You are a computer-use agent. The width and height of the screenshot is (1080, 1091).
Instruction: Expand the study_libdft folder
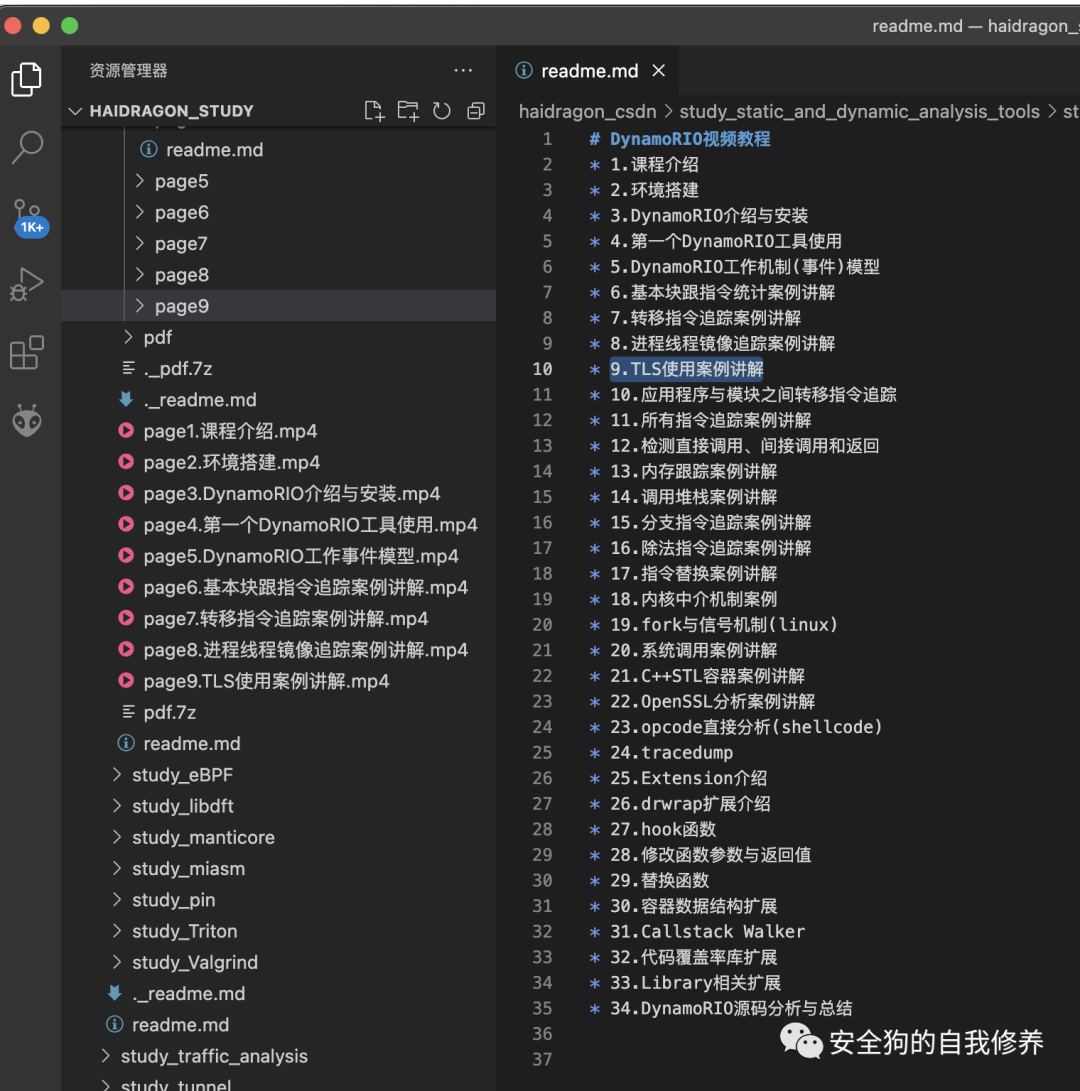click(x=278, y=806)
